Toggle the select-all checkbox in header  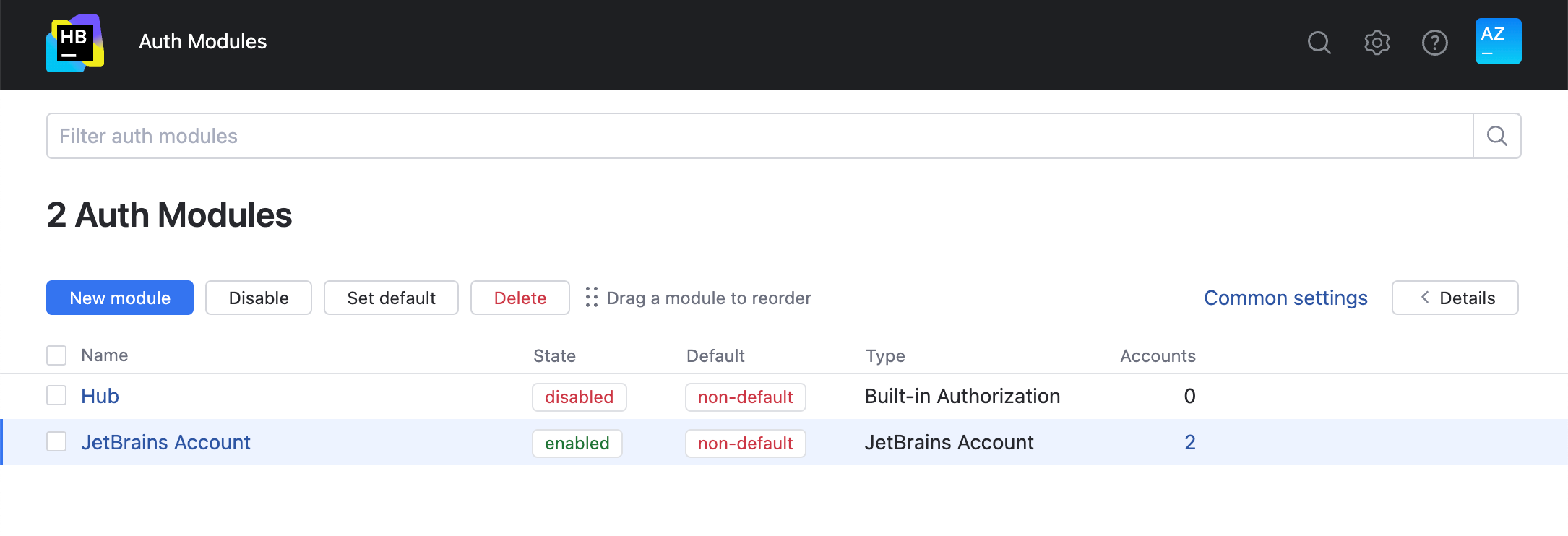click(56, 355)
